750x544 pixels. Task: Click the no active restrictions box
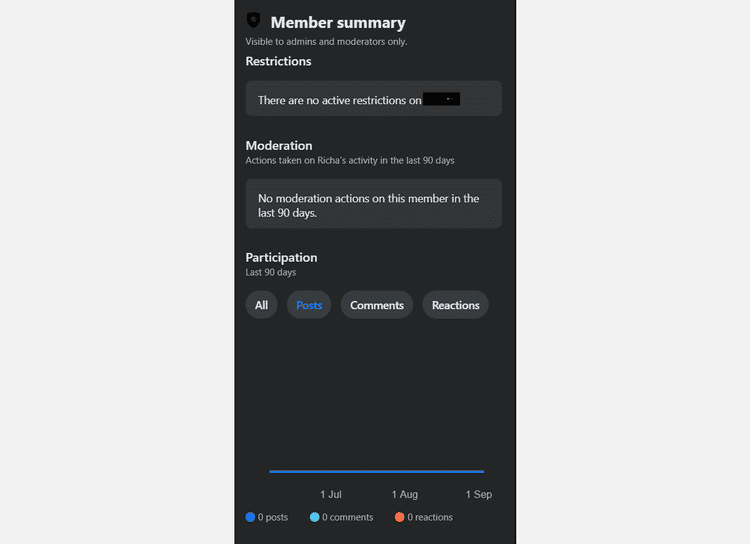(x=374, y=99)
